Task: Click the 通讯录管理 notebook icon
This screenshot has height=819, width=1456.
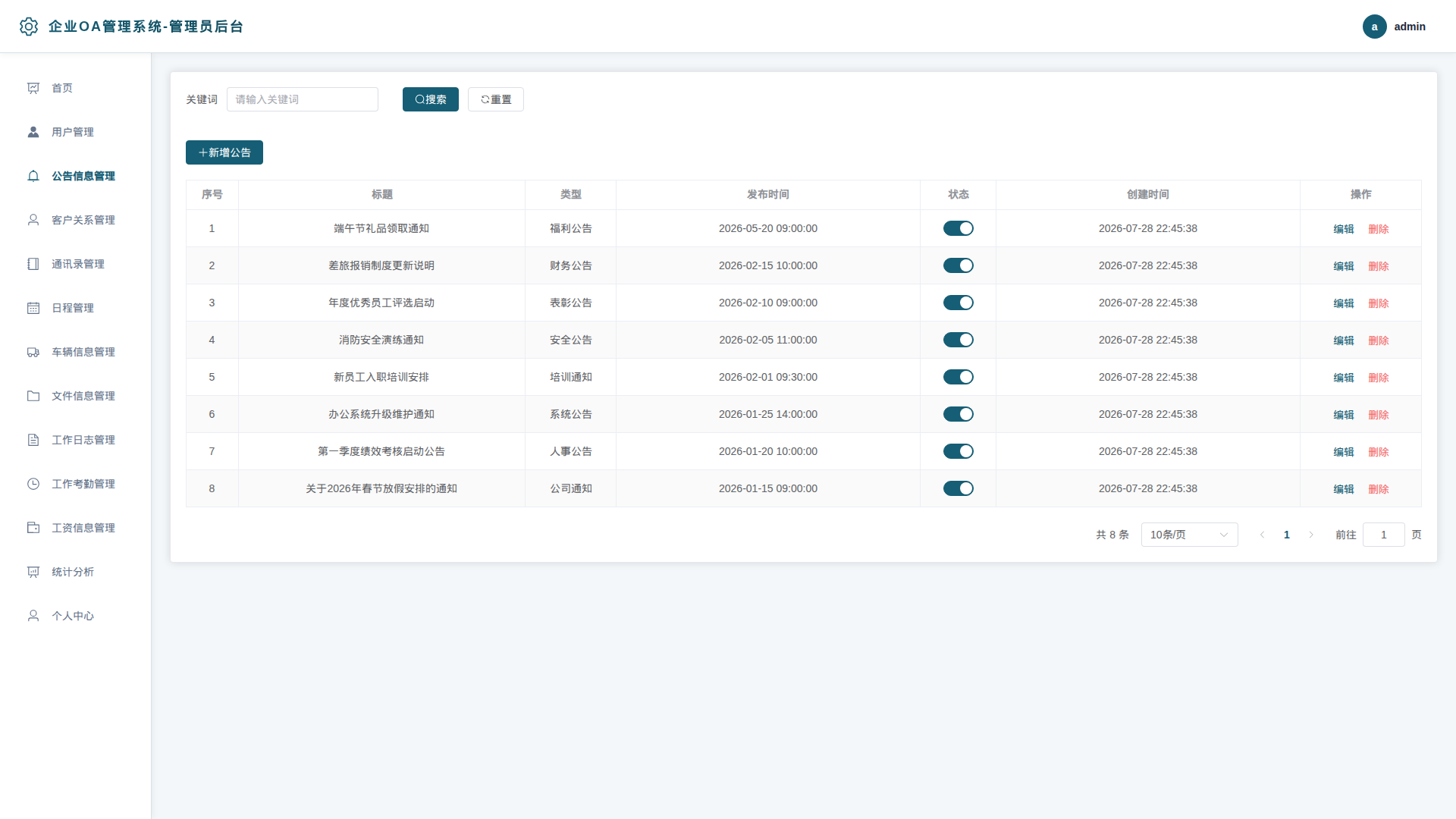Action: (x=33, y=264)
